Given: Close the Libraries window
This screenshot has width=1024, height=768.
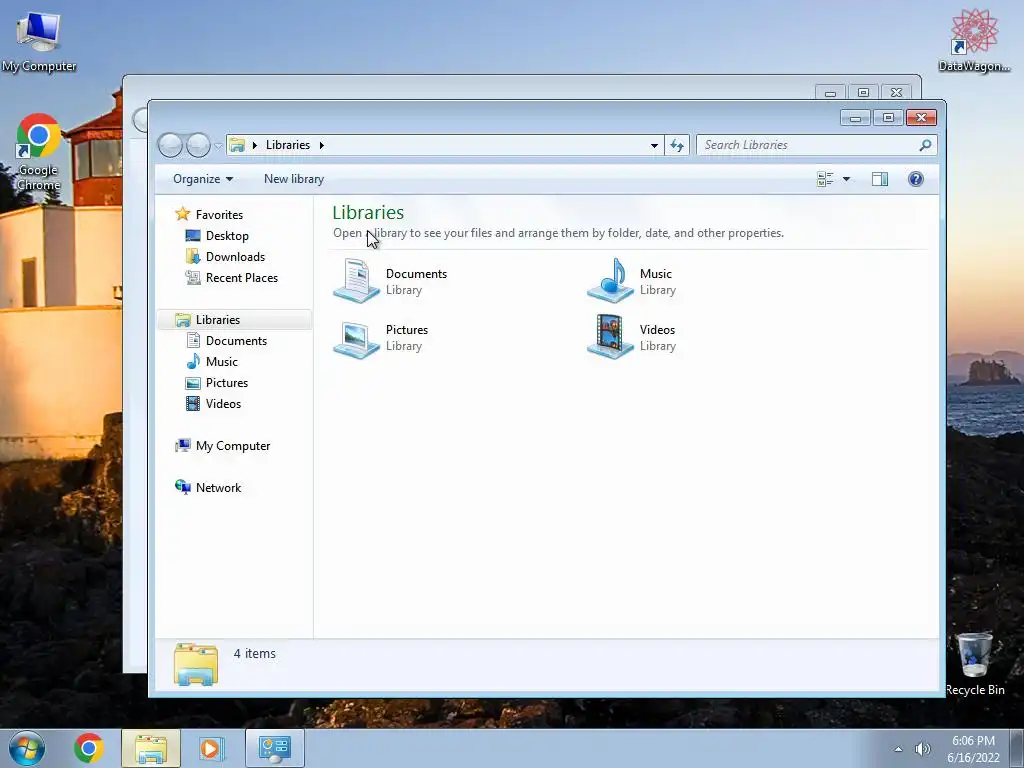Looking at the screenshot, I should (921, 118).
